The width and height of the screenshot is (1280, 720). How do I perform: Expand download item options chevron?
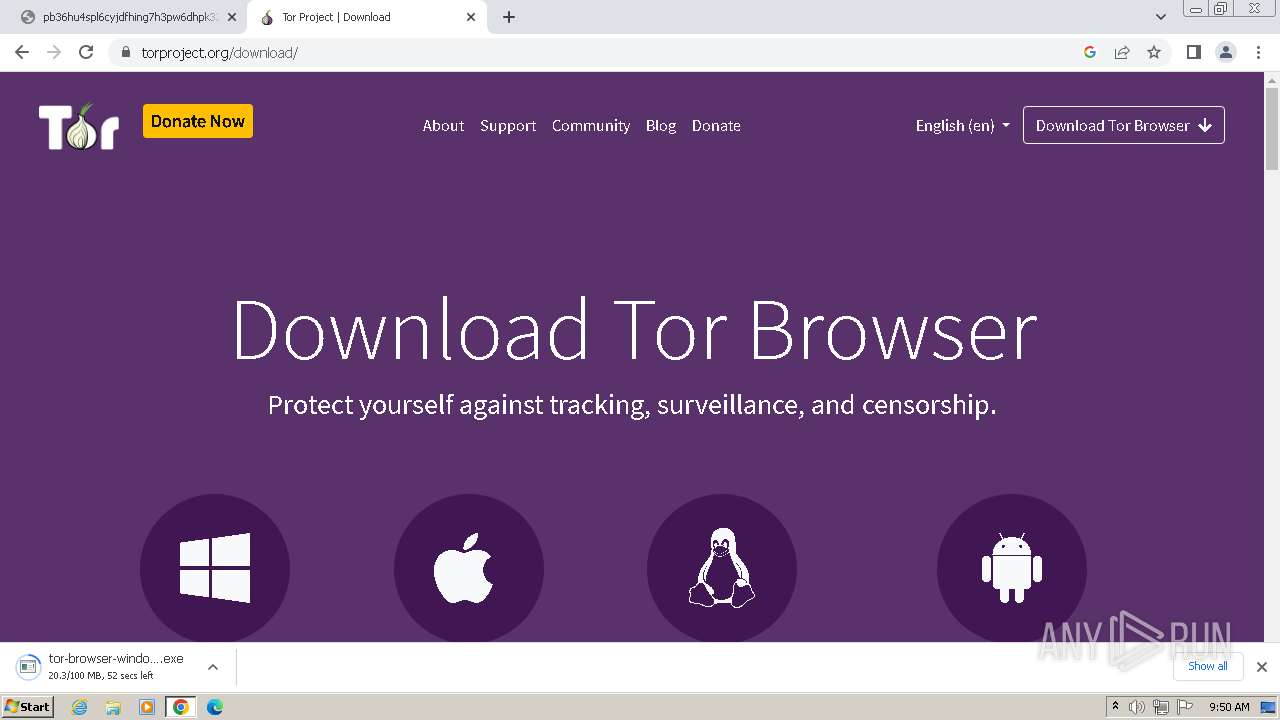[213, 667]
